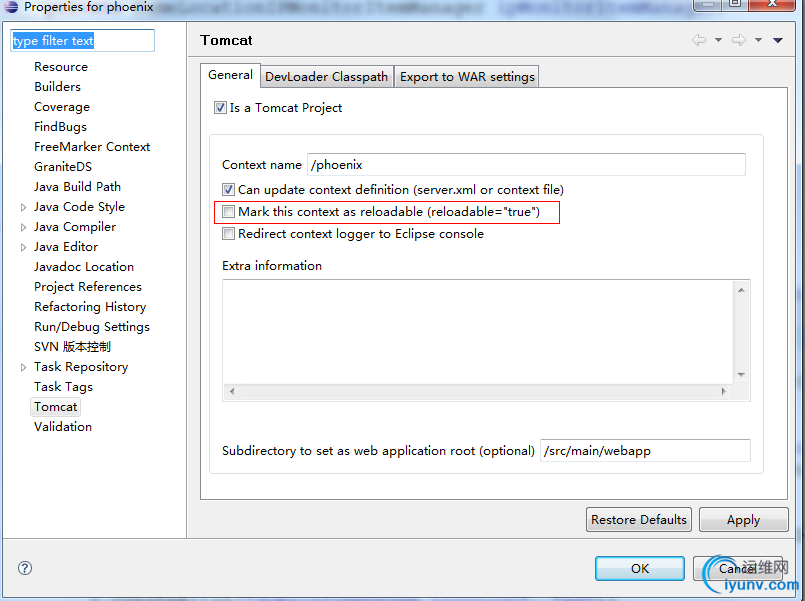Click the Context name field

[526, 165]
